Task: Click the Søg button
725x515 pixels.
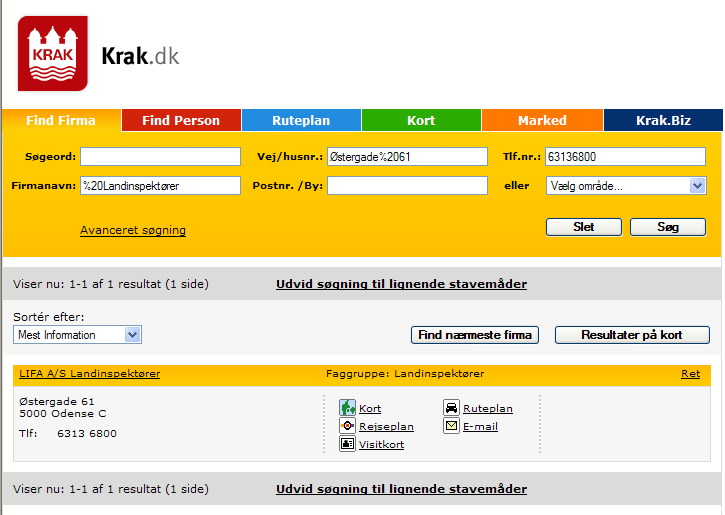Action: click(x=668, y=227)
